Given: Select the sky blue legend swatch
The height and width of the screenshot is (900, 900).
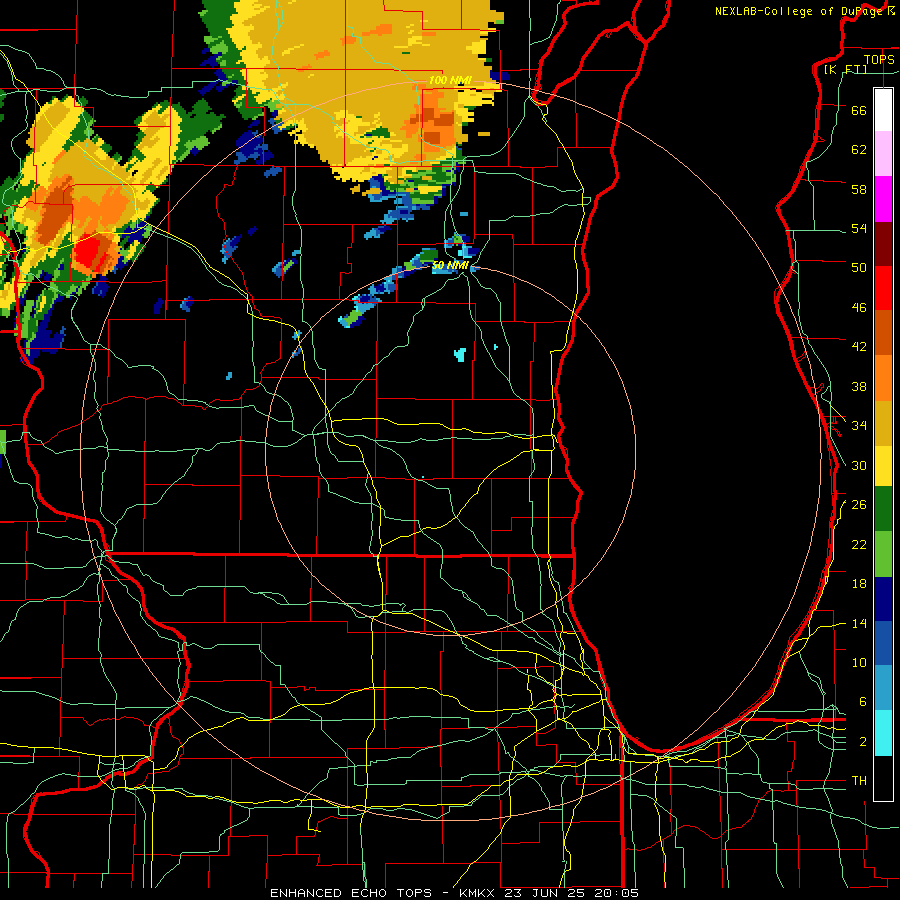Looking at the screenshot, I should tap(883, 688).
